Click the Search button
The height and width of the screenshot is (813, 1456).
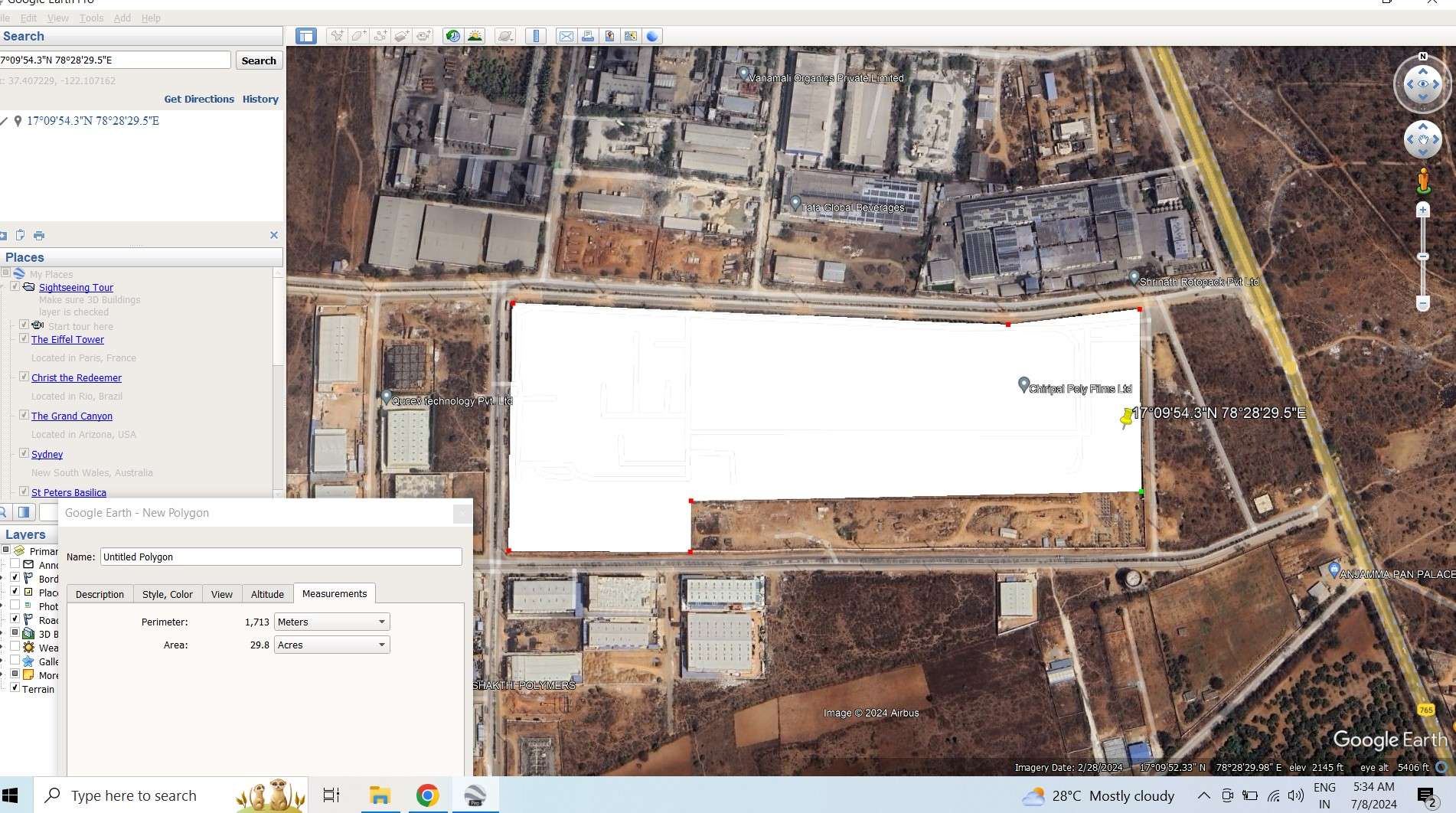pyautogui.click(x=259, y=60)
